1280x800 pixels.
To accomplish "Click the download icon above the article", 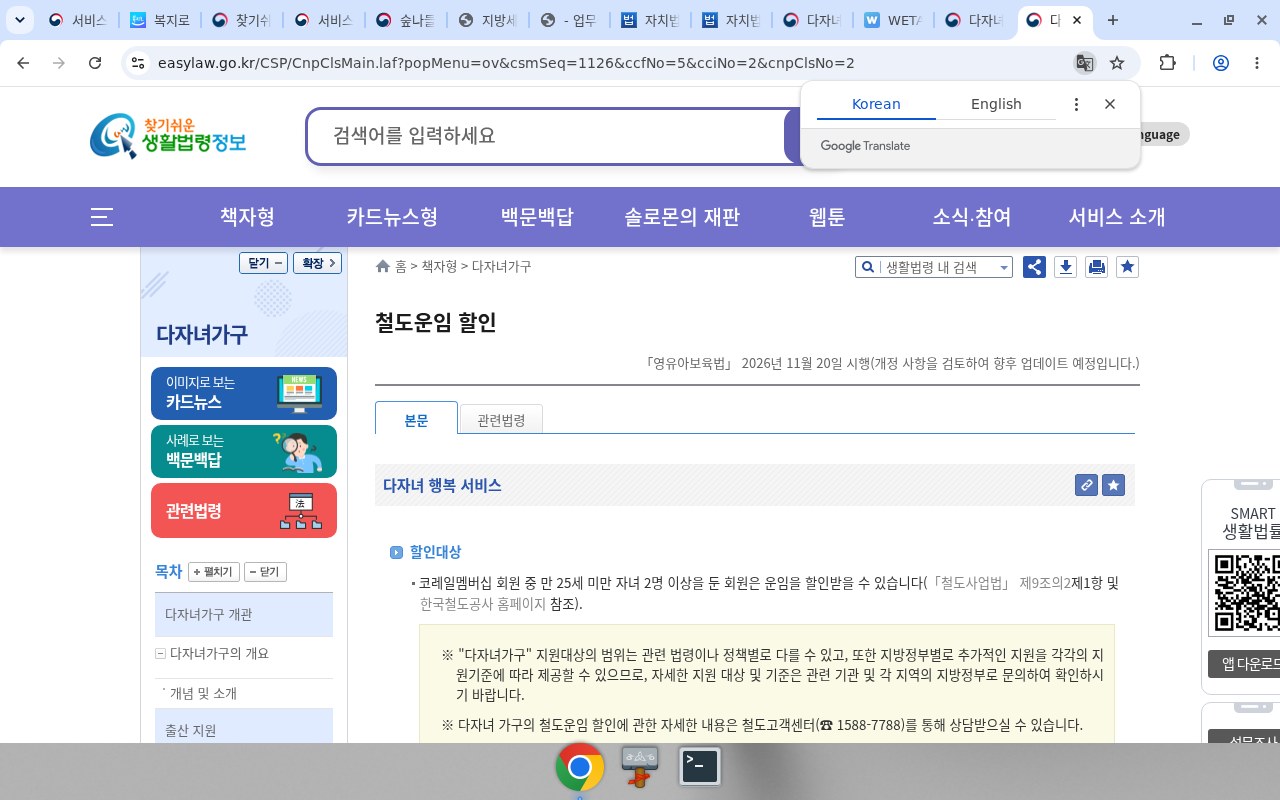I will [1065, 267].
